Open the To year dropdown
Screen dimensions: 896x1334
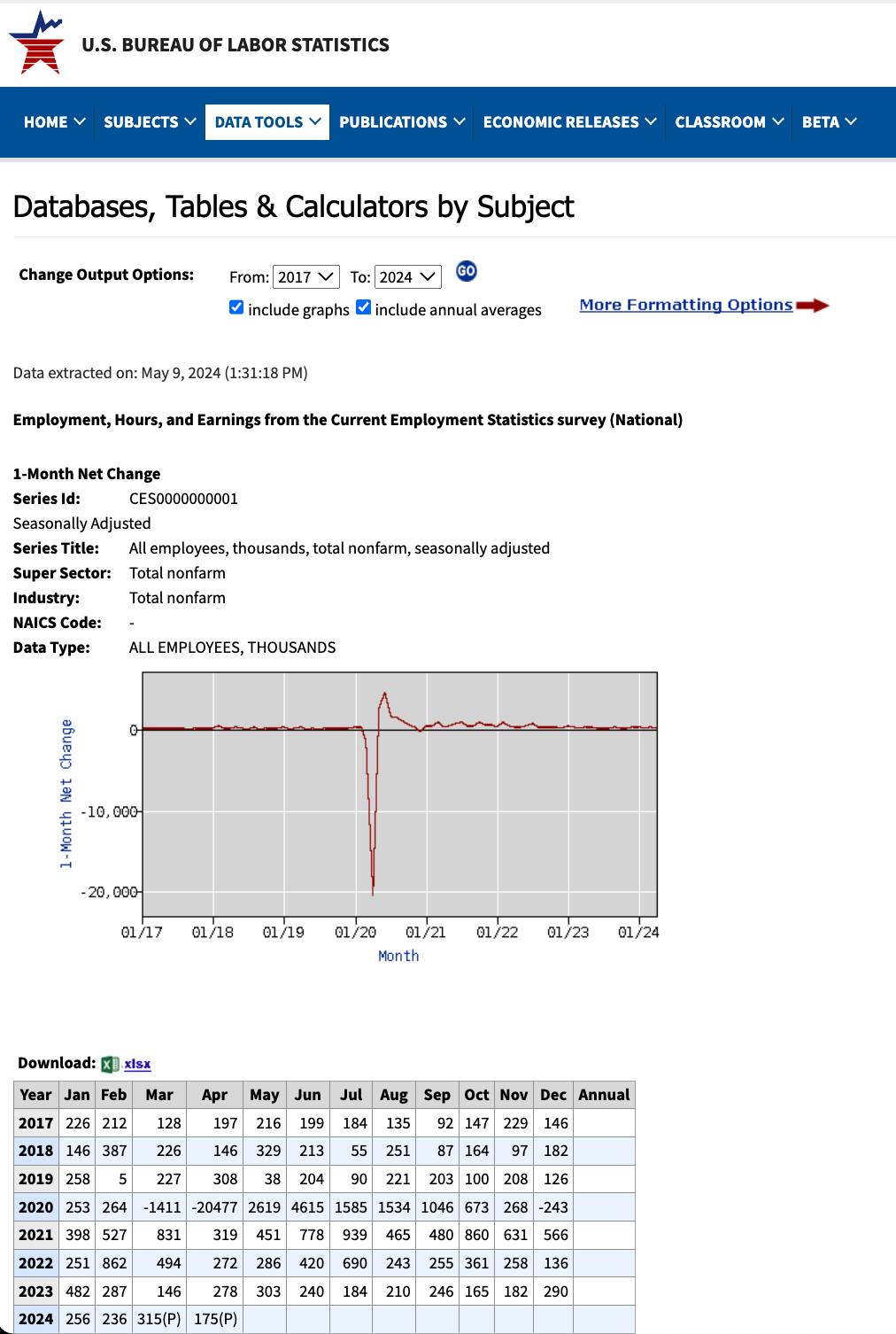pos(407,277)
